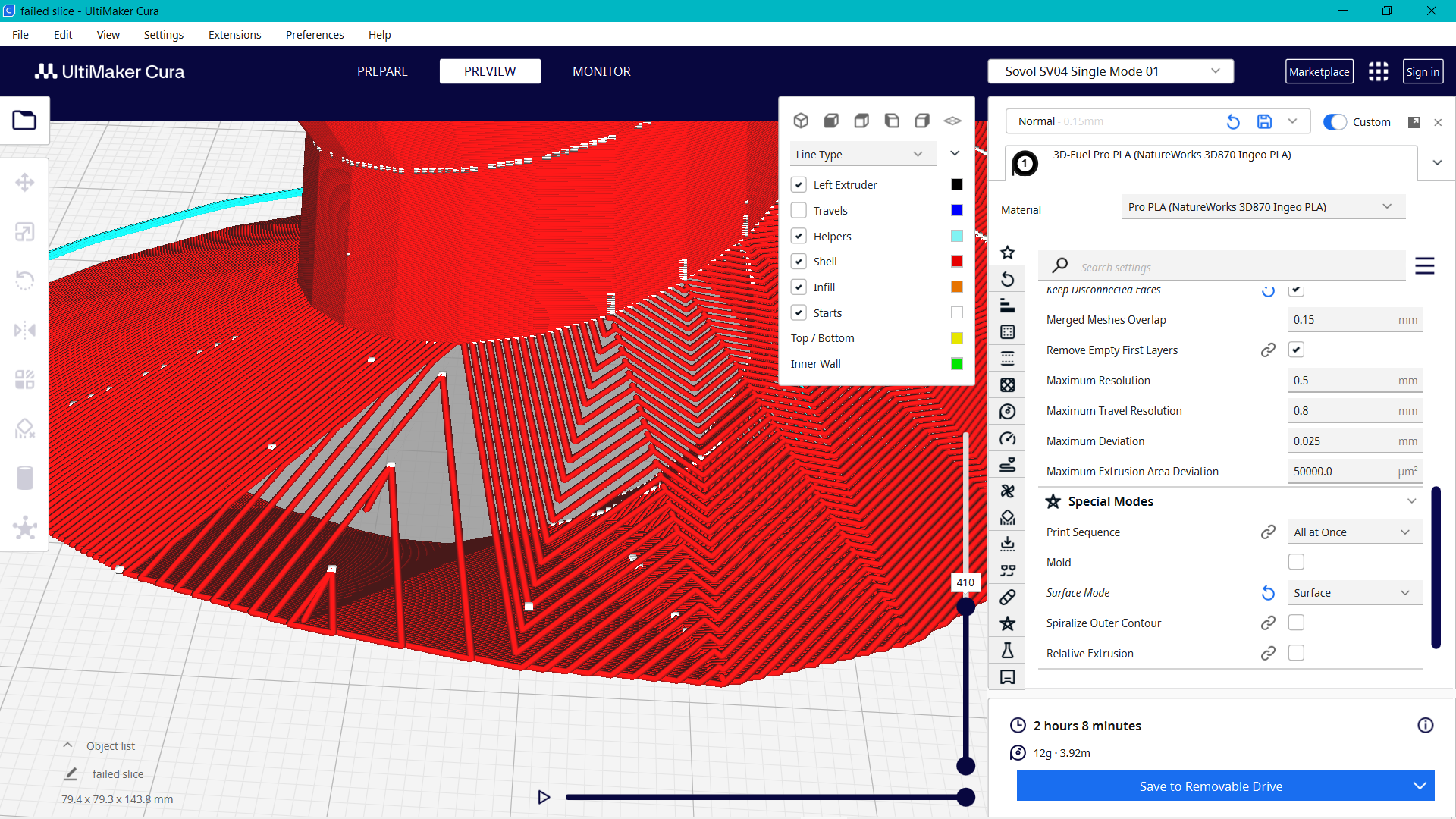Open the Extensions menu
Screen dimensions: 1456x819
tap(234, 35)
